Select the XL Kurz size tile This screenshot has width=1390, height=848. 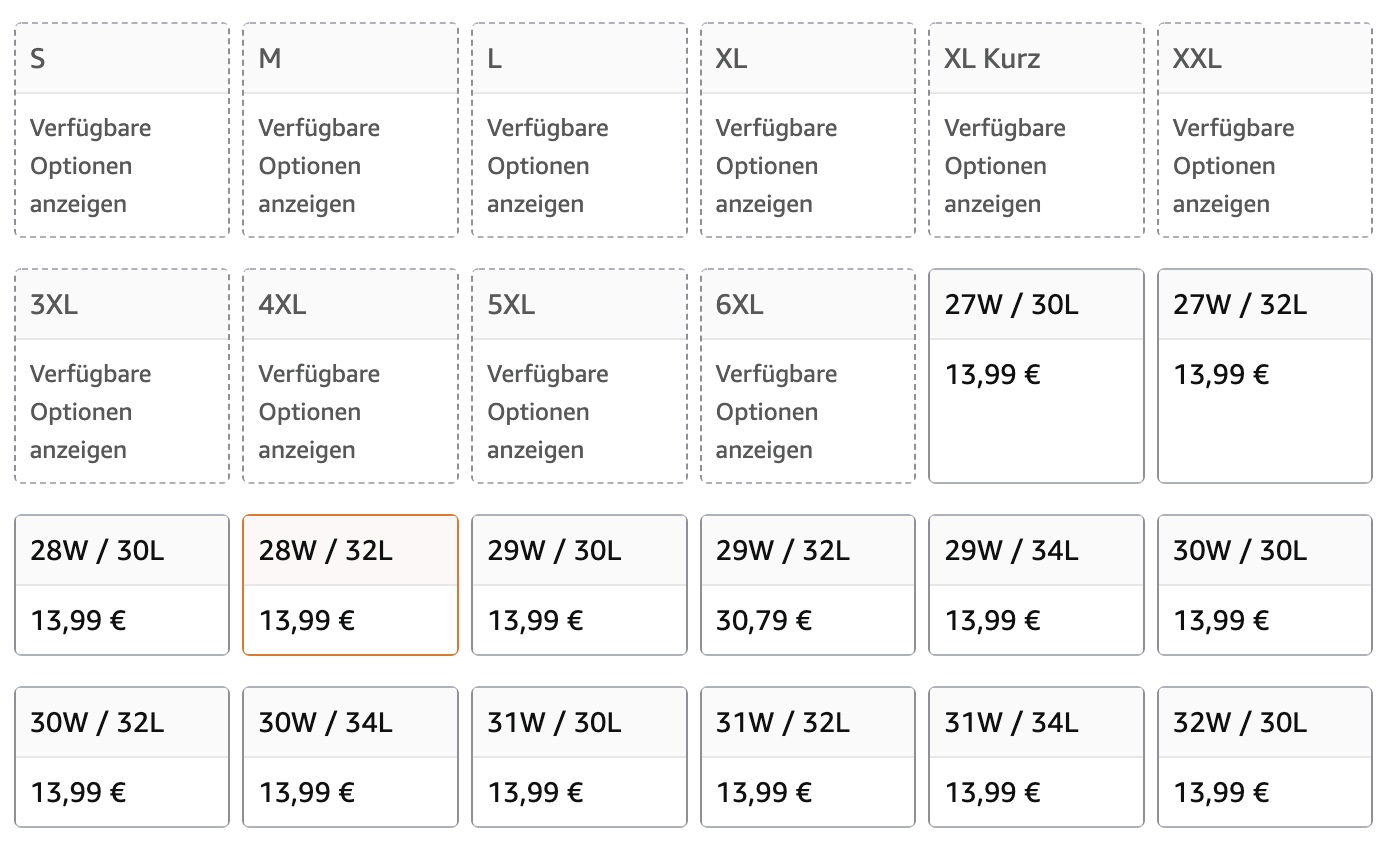(1036, 130)
